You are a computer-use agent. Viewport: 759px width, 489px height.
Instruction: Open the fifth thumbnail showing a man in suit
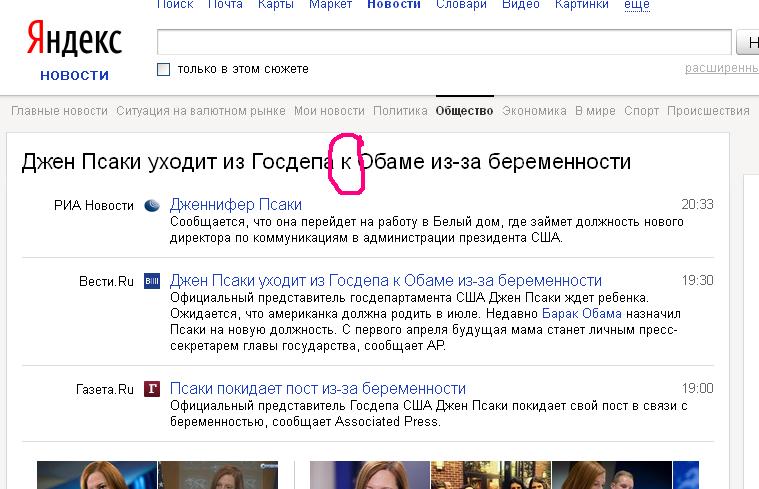(x=612, y=475)
